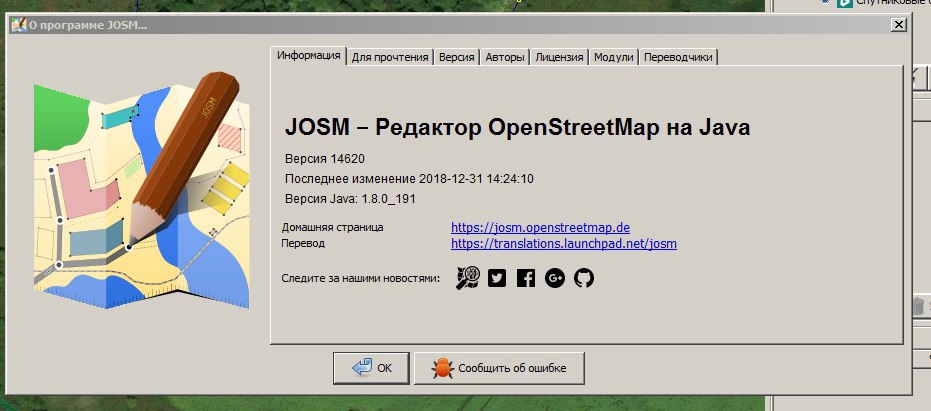The height and width of the screenshot is (411, 931).
Task: Click the Следите за нашими новостями label
Action: click(x=360, y=278)
